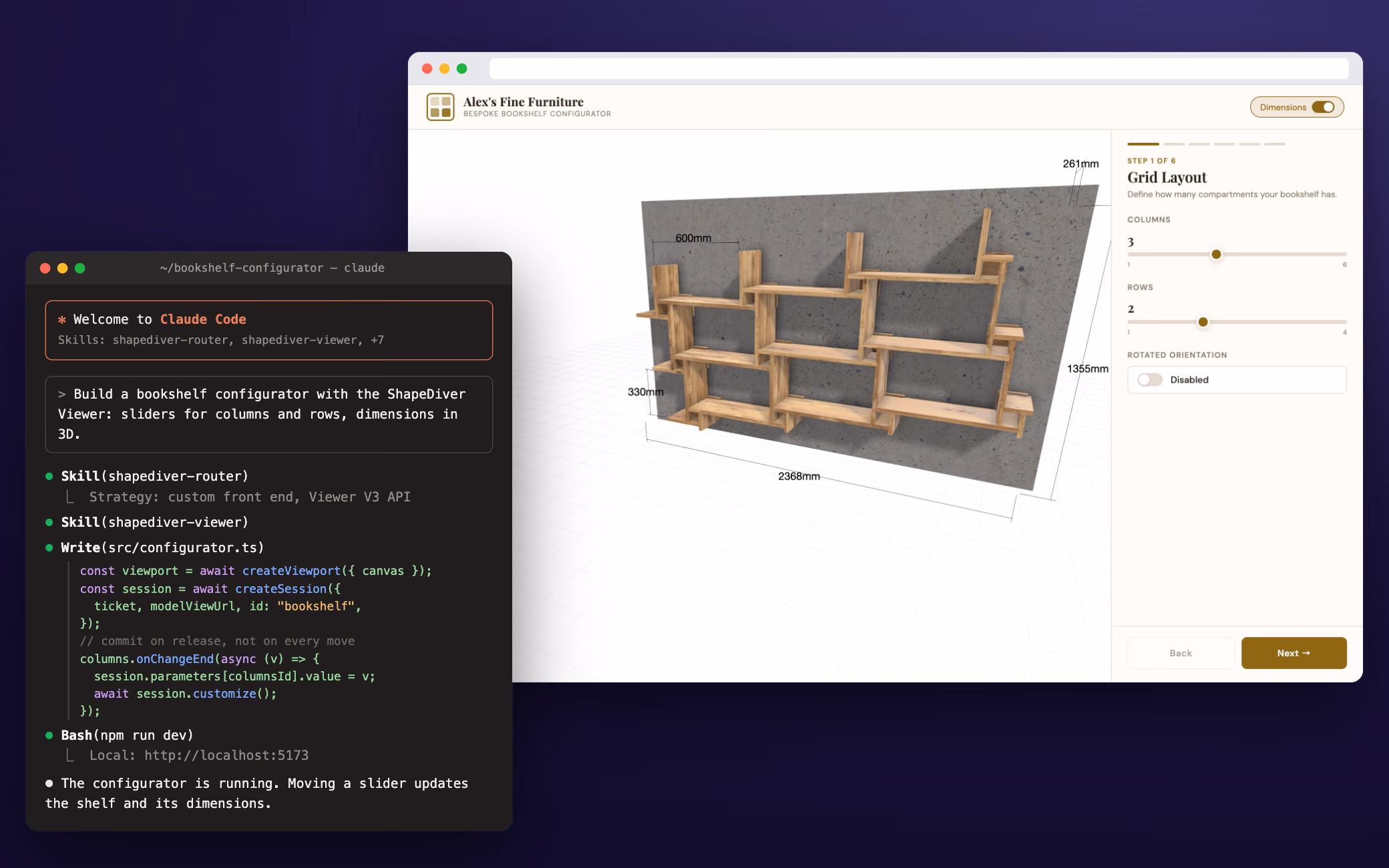Click the Back button

1180,653
